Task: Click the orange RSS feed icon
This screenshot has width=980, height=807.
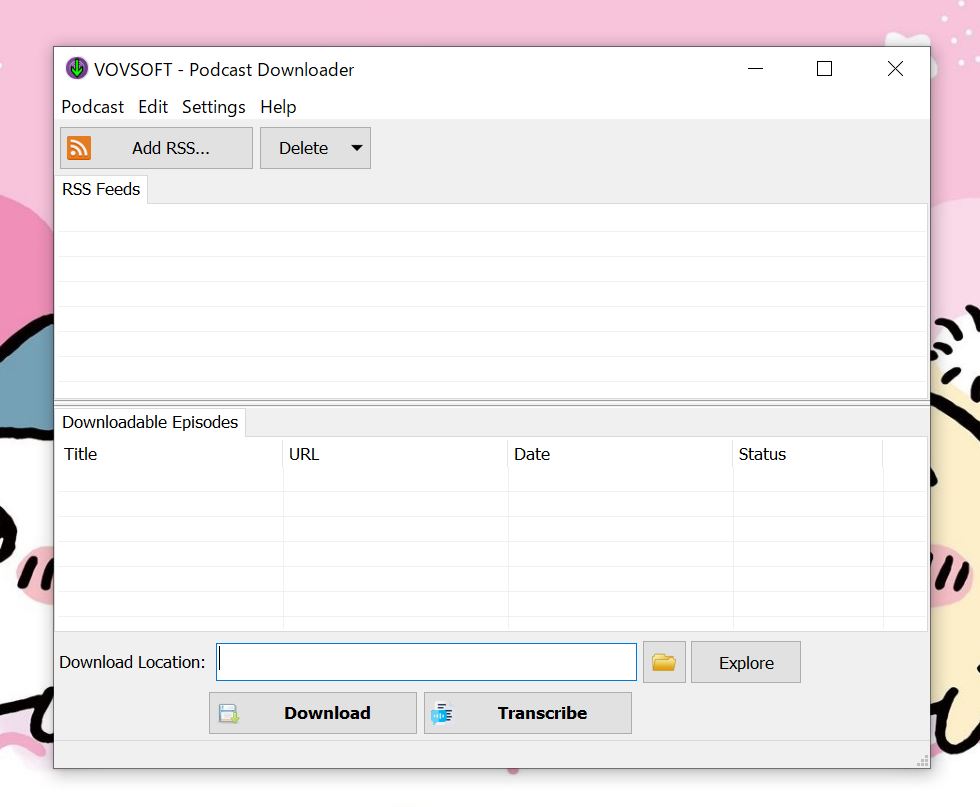Action: click(79, 148)
